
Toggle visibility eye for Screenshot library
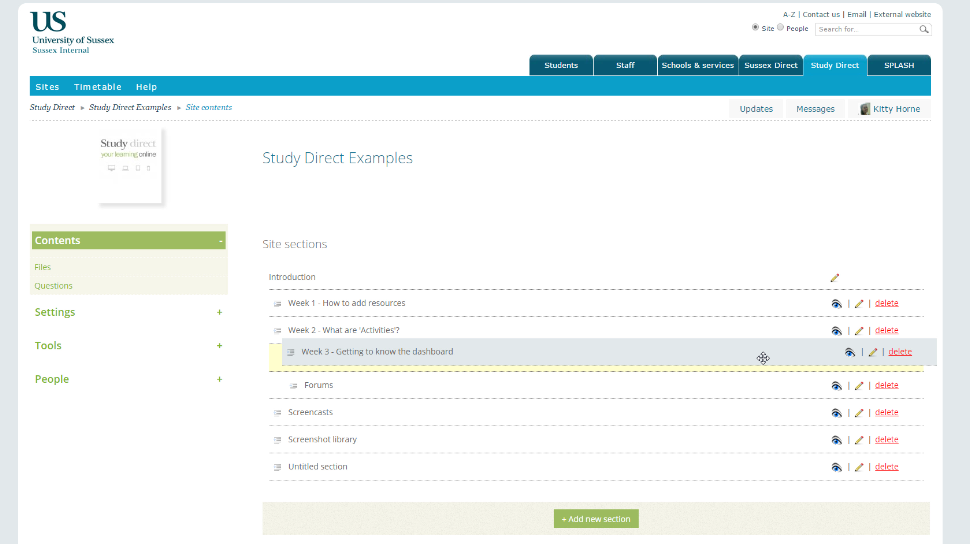click(x=836, y=440)
